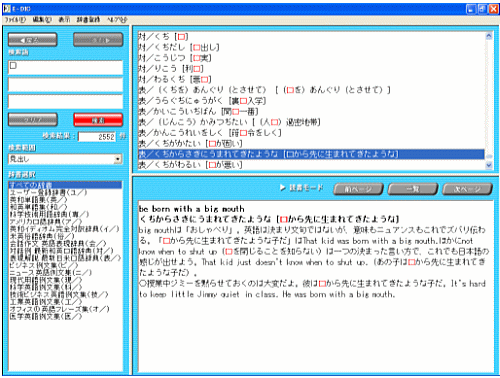
Task: Open the ヘルプ menu
Action: pyautogui.click(x=117, y=20)
